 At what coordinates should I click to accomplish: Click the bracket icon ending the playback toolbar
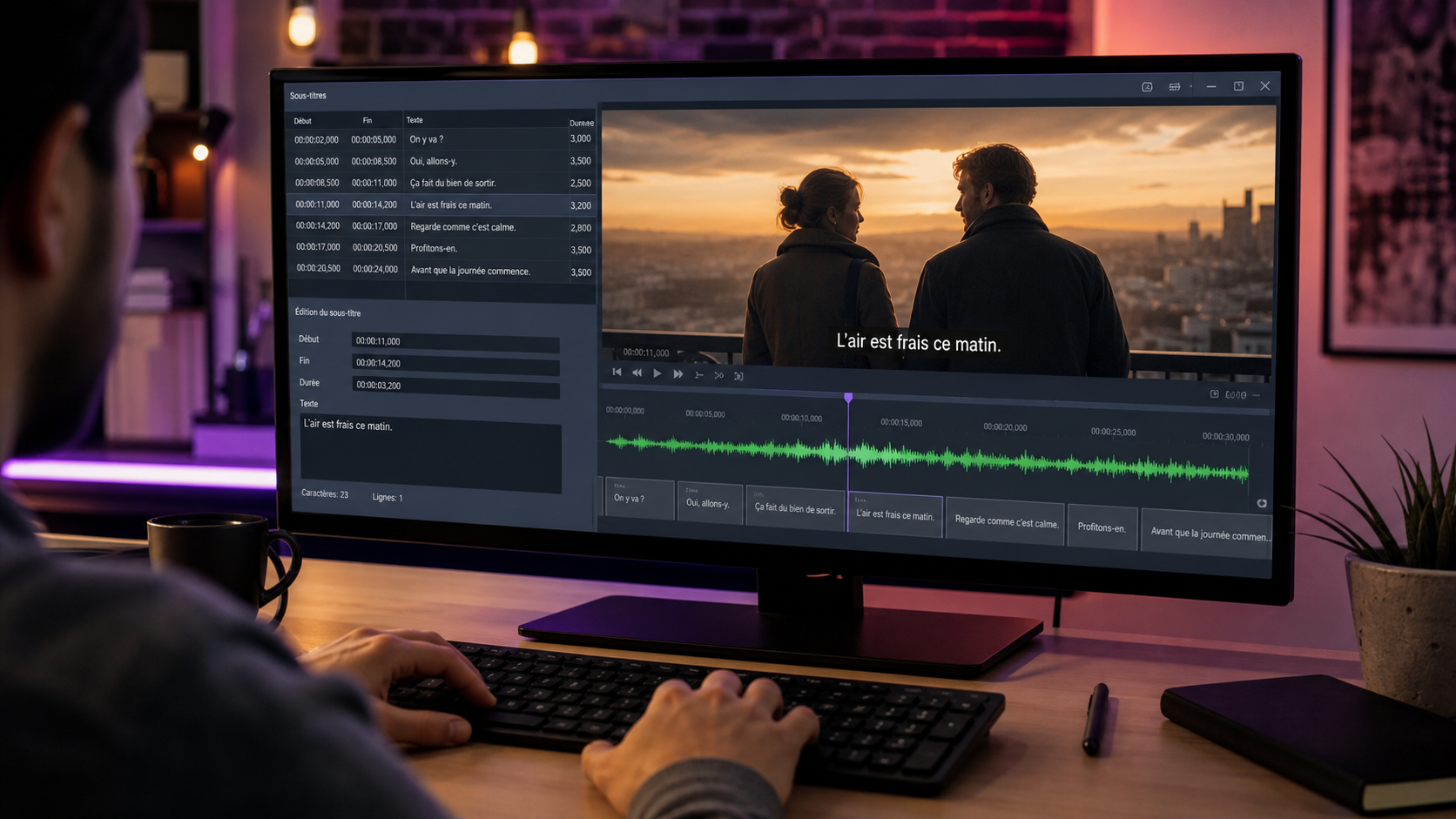click(x=738, y=376)
